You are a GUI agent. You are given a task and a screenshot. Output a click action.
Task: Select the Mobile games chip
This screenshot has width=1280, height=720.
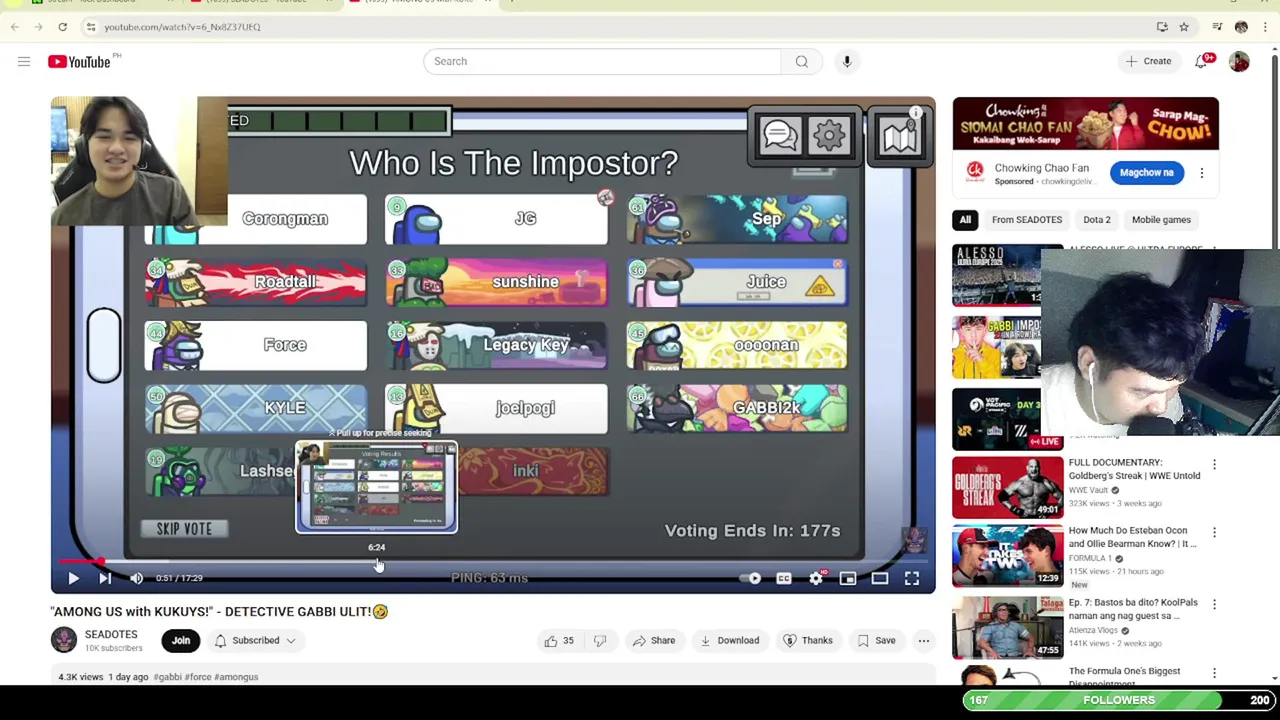coord(1161,220)
